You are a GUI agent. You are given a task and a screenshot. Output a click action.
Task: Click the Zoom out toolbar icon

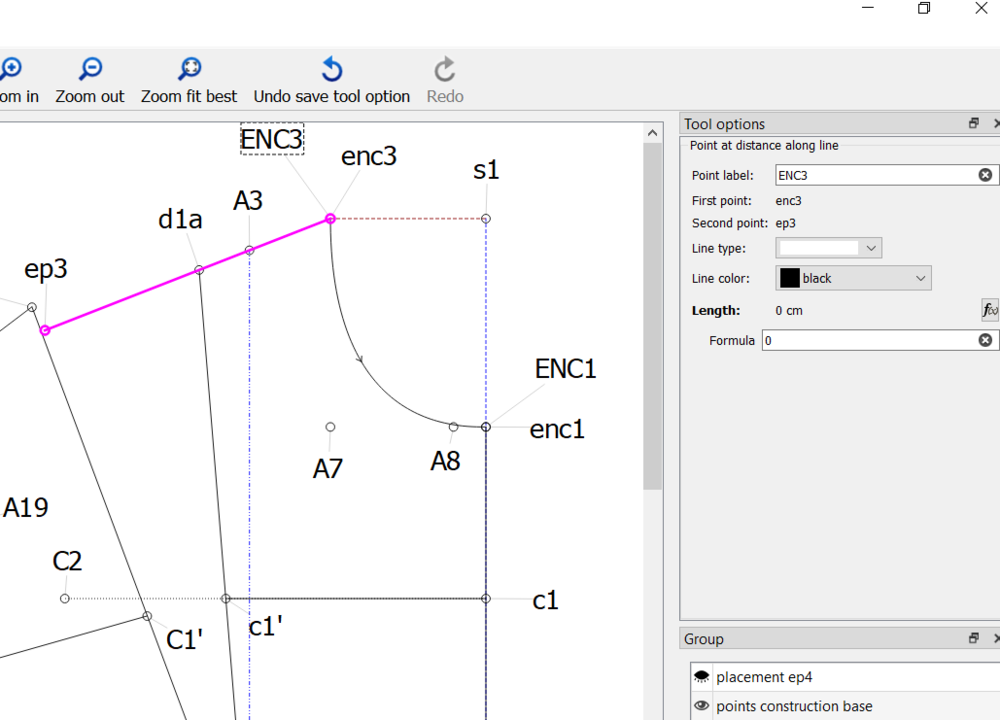[x=91, y=69]
